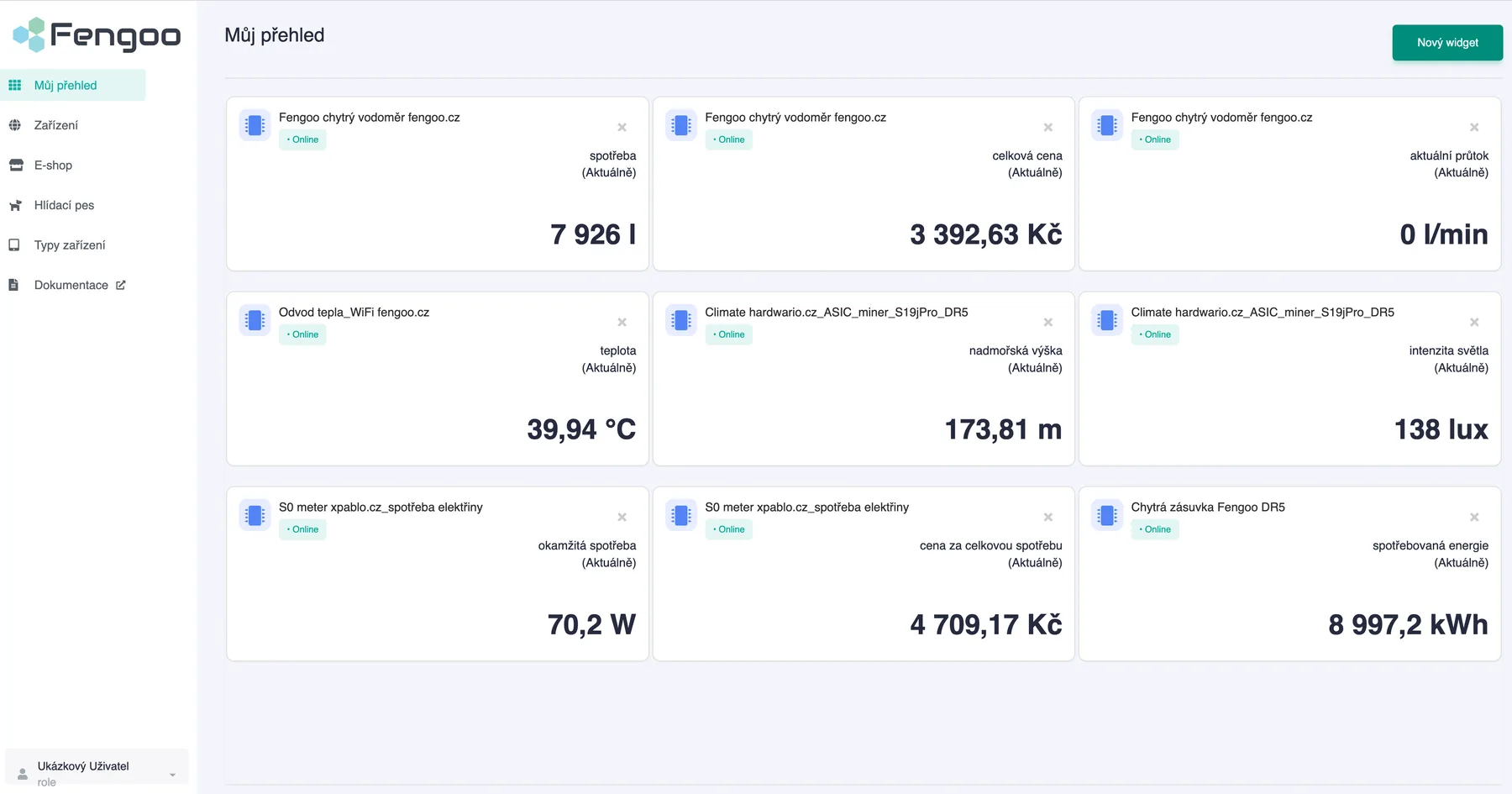The height and width of the screenshot is (794, 1512).
Task: Select the value 70,2 W
Action: pyautogui.click(x=591, y=624)
